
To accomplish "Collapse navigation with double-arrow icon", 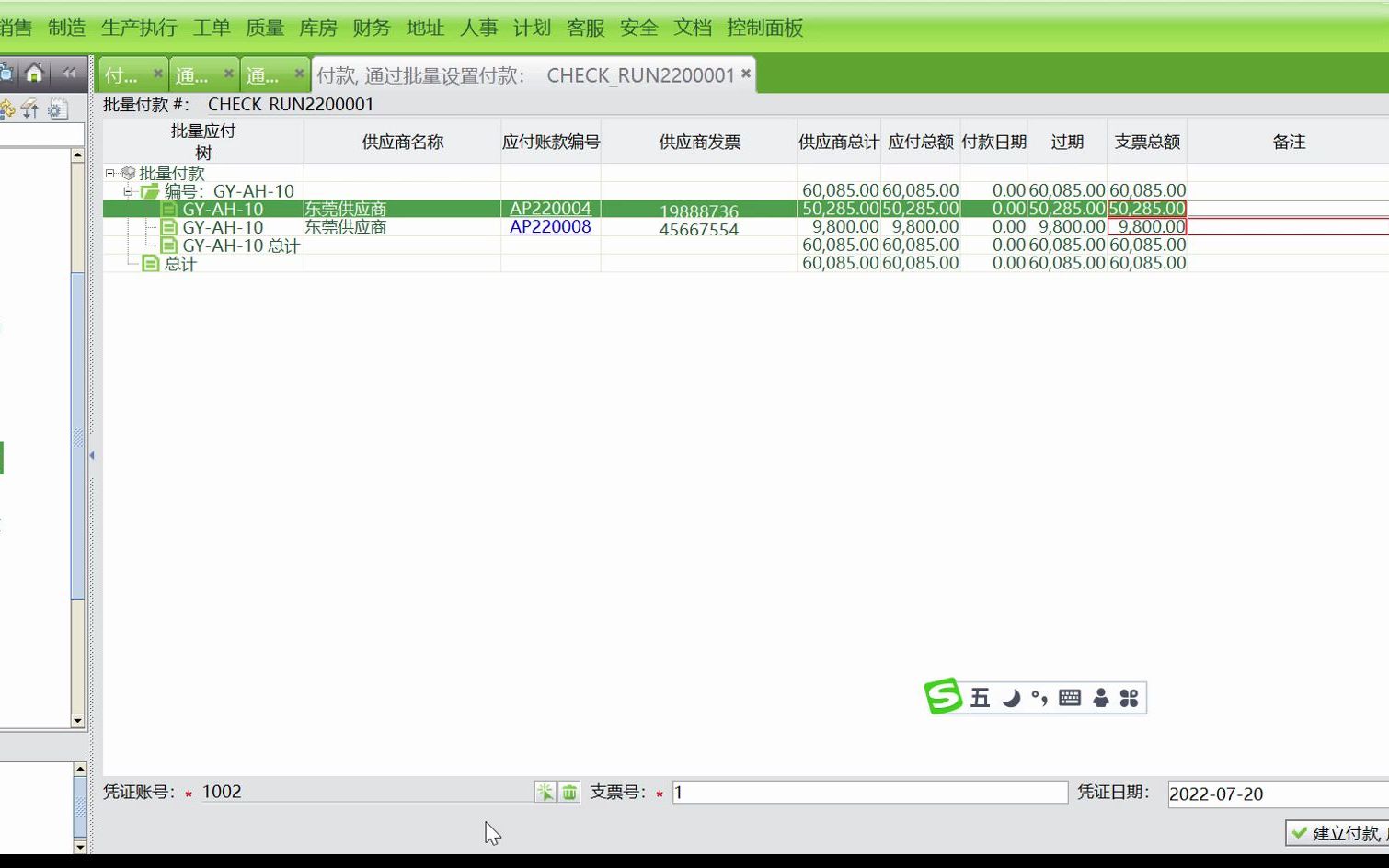I will pos(69,74).
